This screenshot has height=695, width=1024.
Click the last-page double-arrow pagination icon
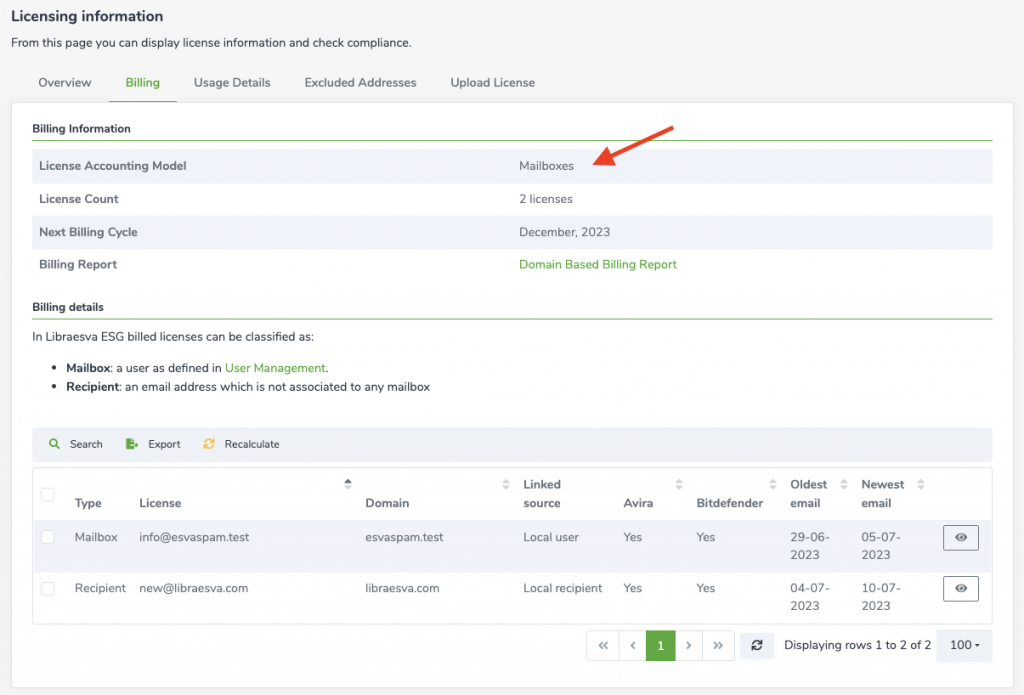click(x=718, y=645)
